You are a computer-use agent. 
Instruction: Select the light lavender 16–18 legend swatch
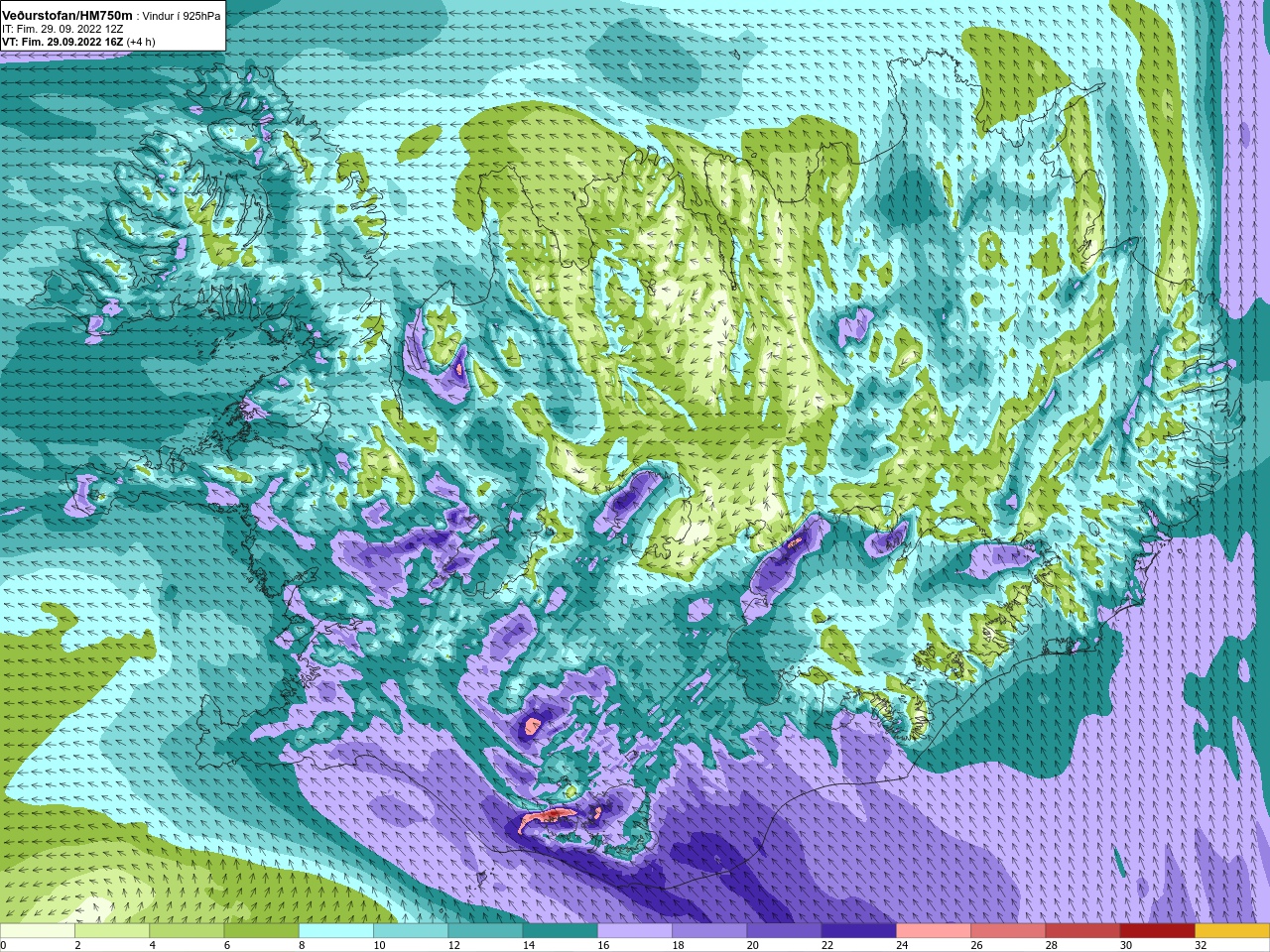tap(635, 931)
